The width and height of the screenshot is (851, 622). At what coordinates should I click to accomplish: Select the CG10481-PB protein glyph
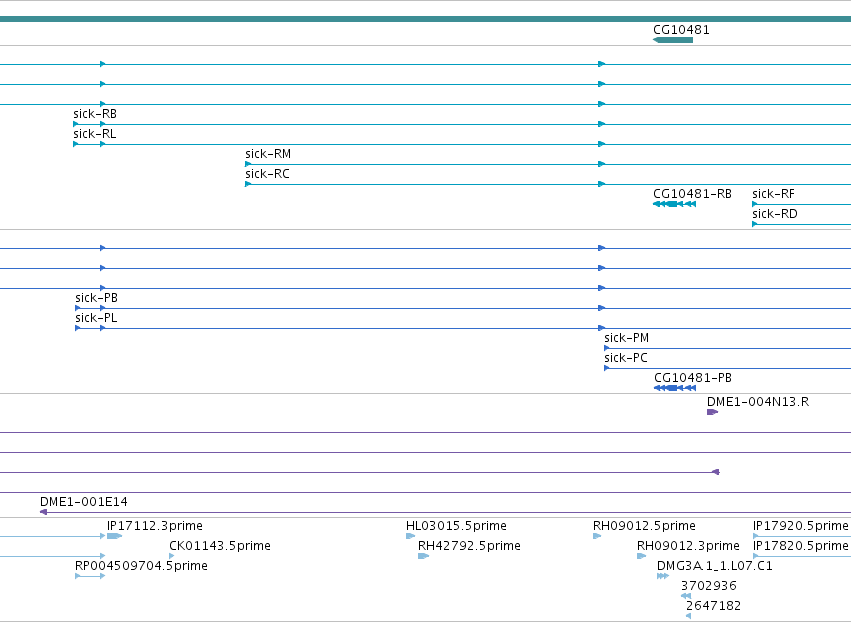675,388
